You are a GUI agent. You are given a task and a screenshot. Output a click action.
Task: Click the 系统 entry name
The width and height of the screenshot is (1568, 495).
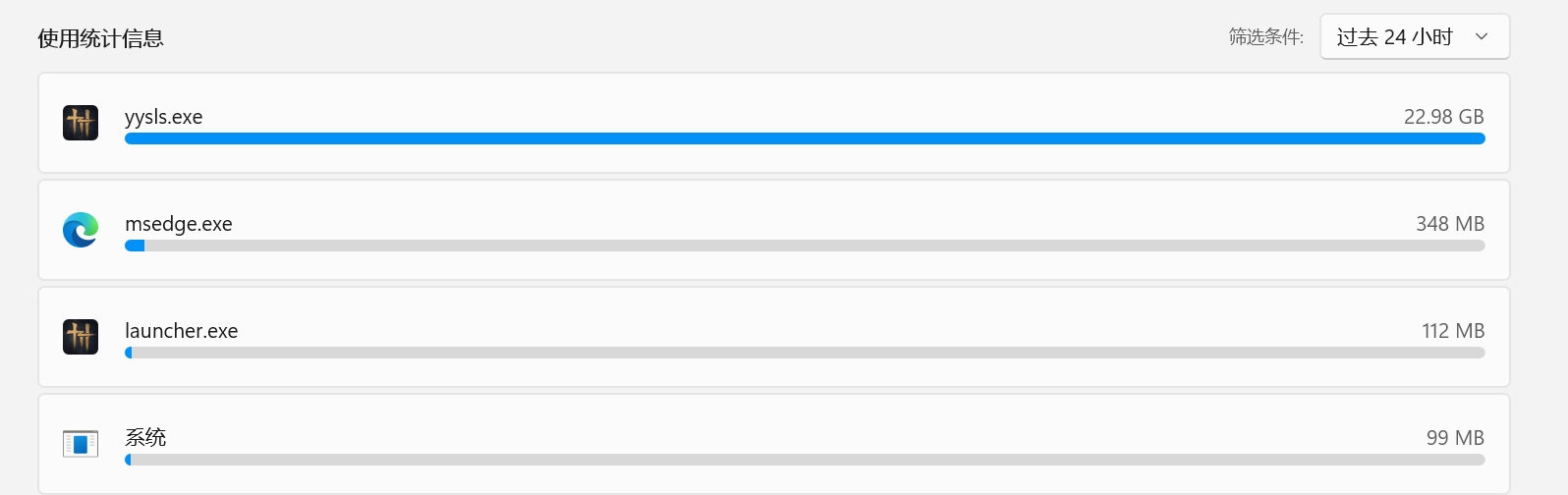click(x=145, y=437)
